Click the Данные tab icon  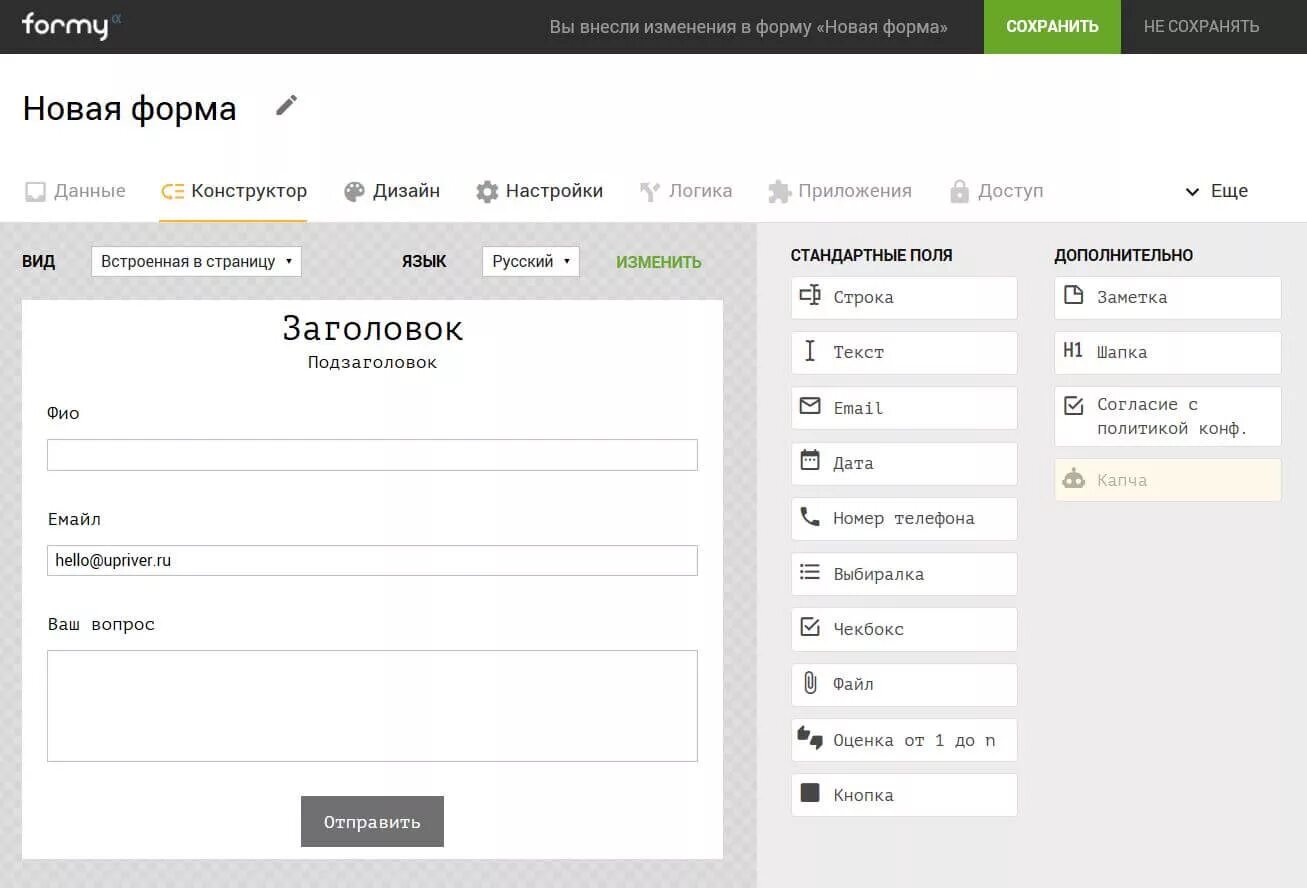pos(35,192)
